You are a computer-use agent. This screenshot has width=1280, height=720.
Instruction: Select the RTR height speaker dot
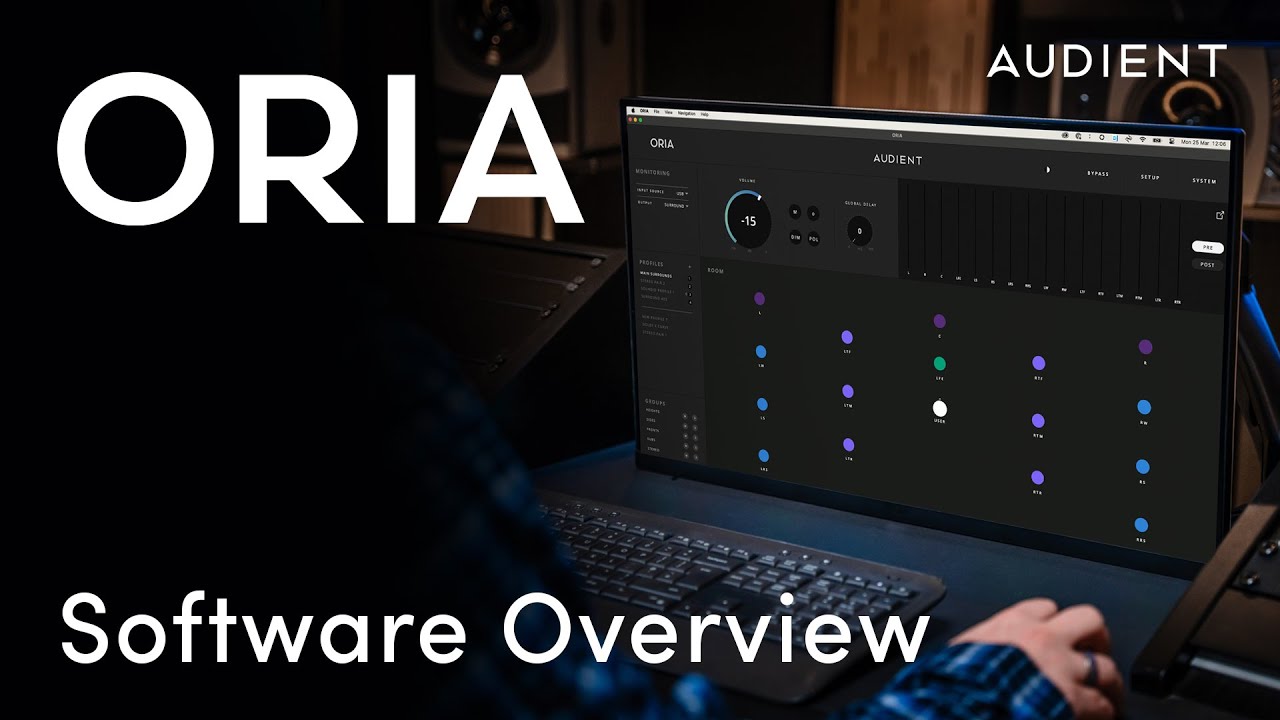tap(1037, 478)
